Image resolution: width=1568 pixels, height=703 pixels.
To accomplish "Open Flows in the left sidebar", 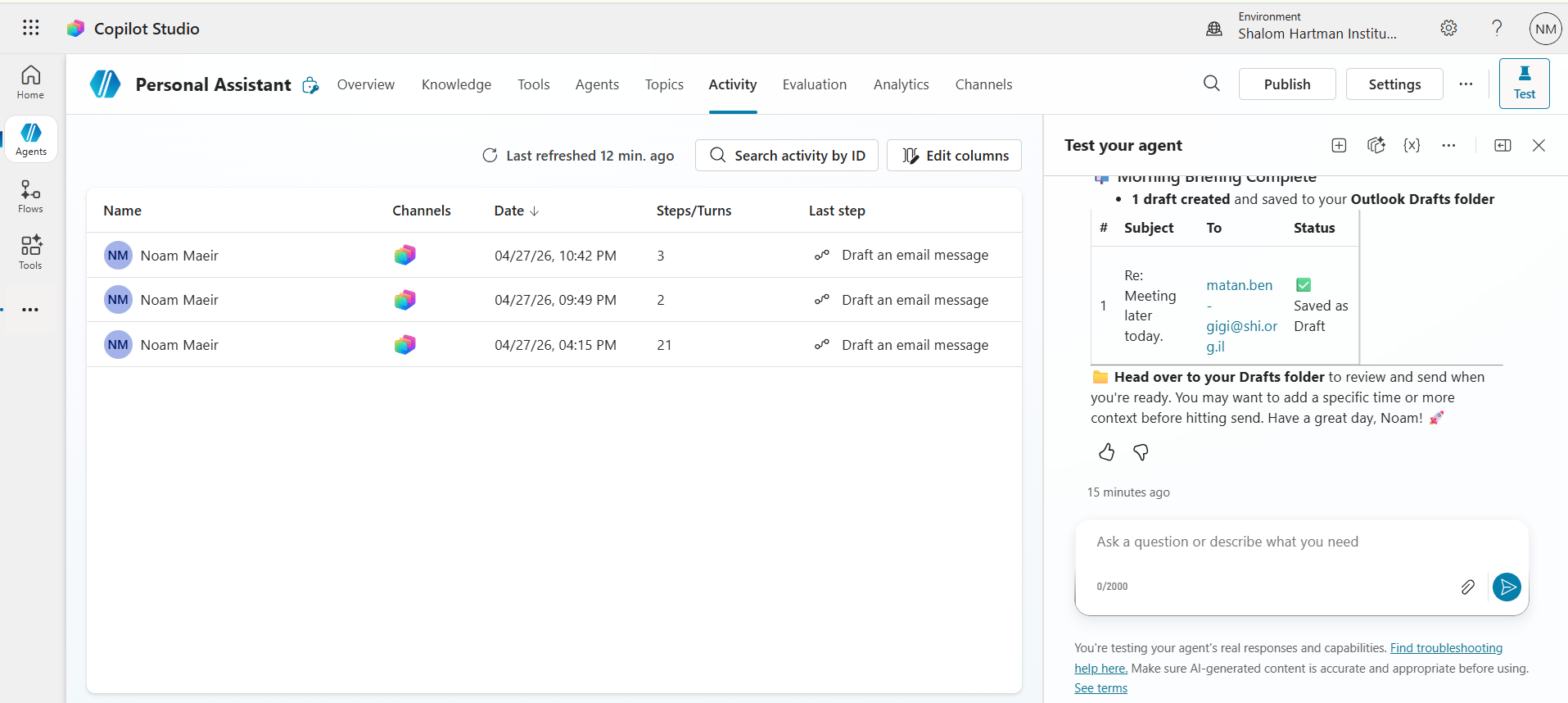I will pyautogui.click(x=30, y=197).
